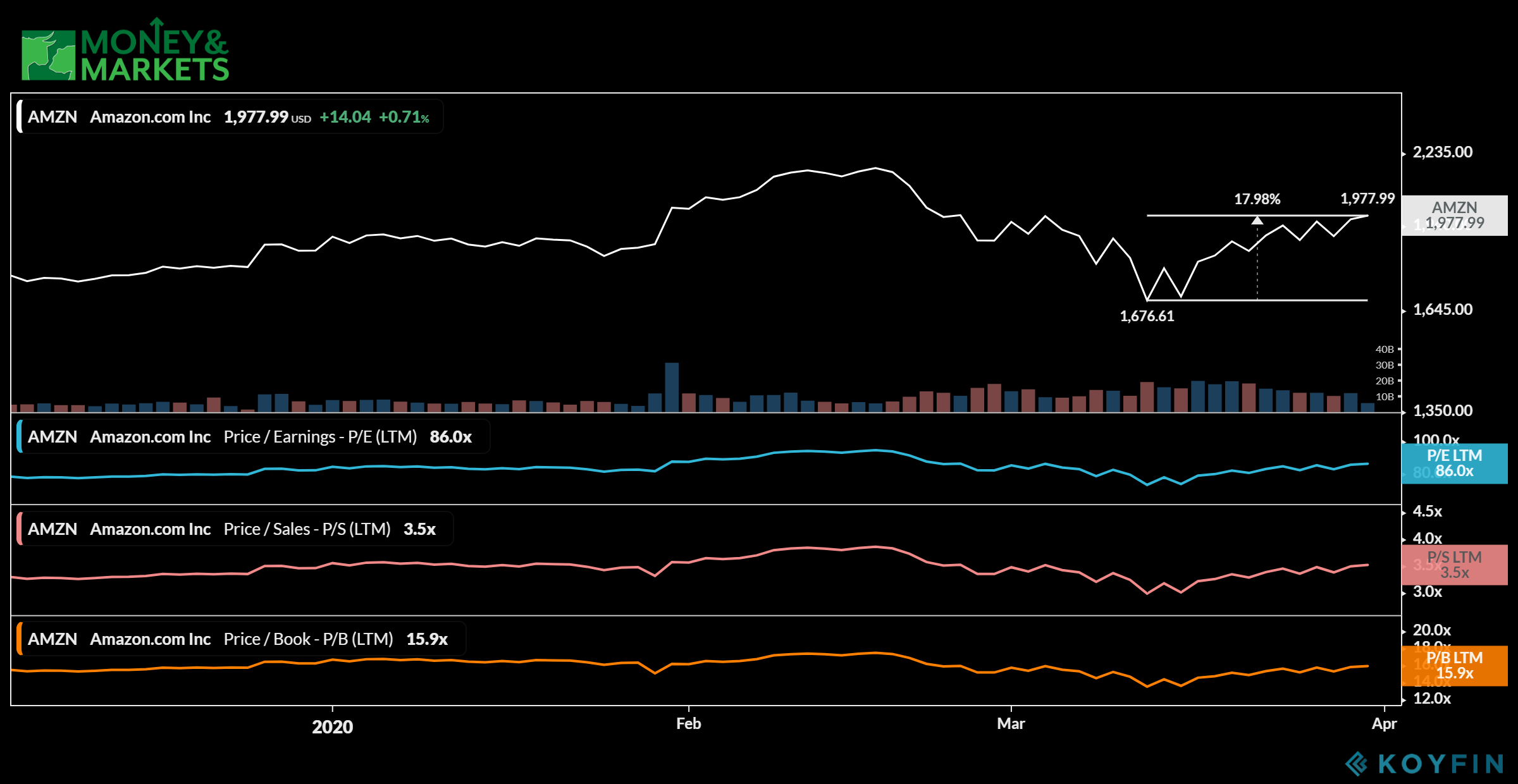Click the 3.0x P/S axis label
The image size is (1518, 784).
(1428, 592)
